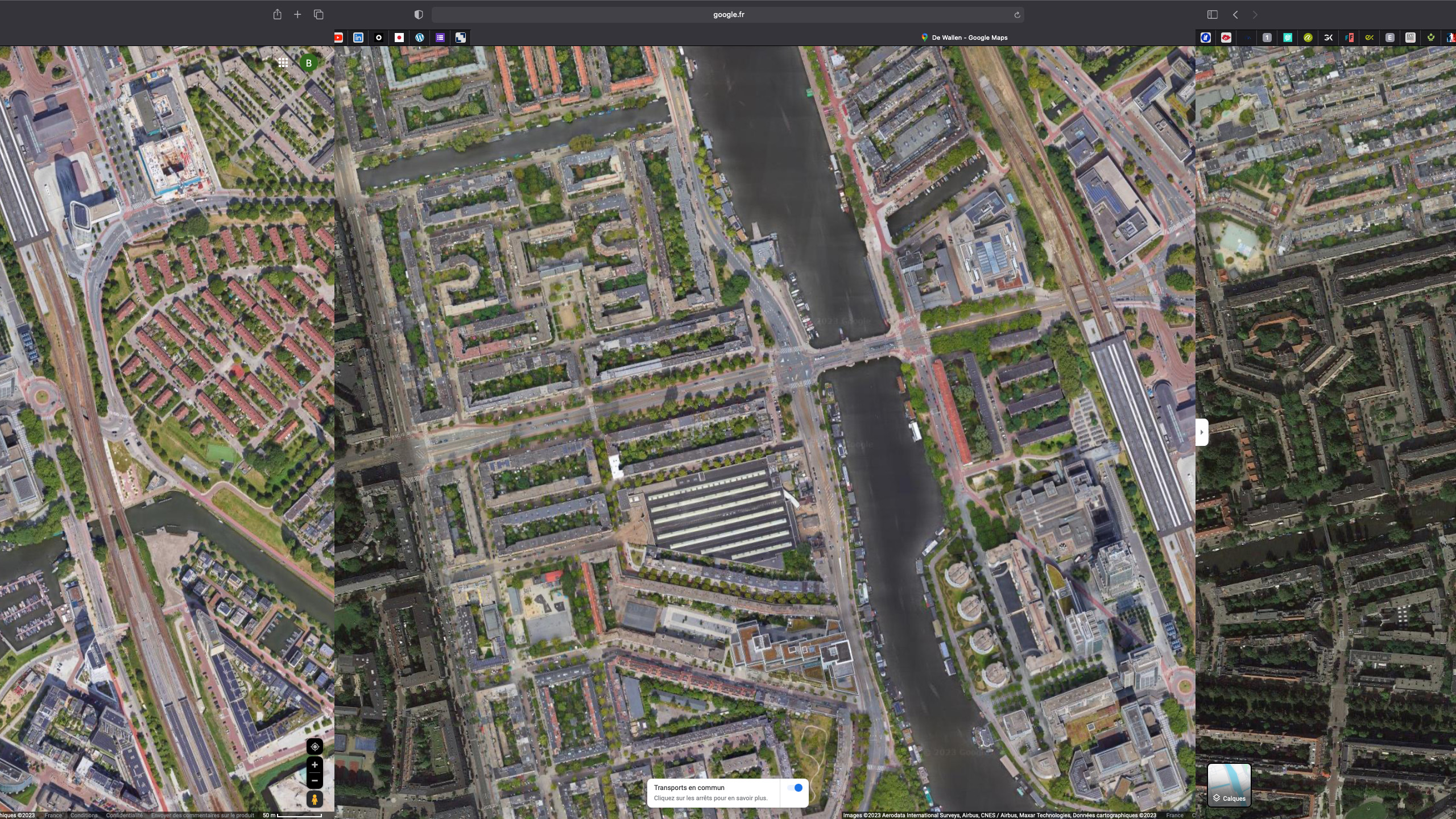The image size is (1456, 819).
Task: Open the grey '1' pinned tab
Action: (1267, 38)
